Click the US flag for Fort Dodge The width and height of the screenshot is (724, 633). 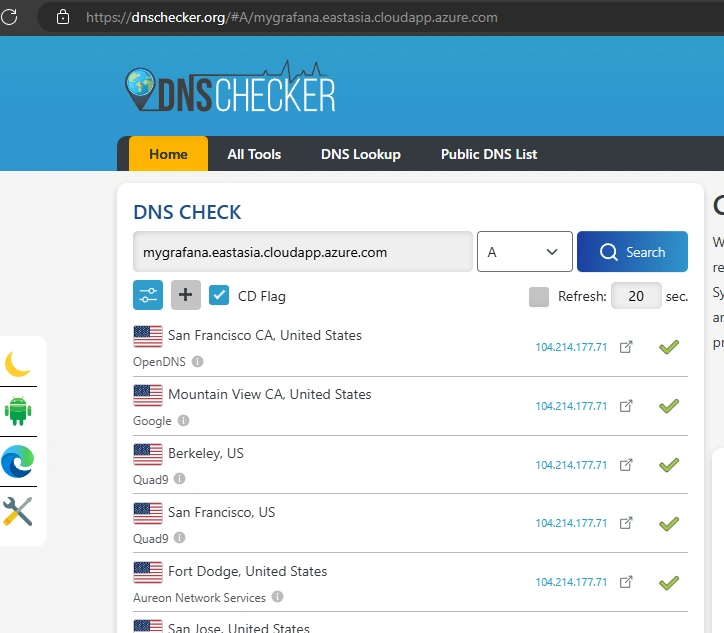click(148, 573)
